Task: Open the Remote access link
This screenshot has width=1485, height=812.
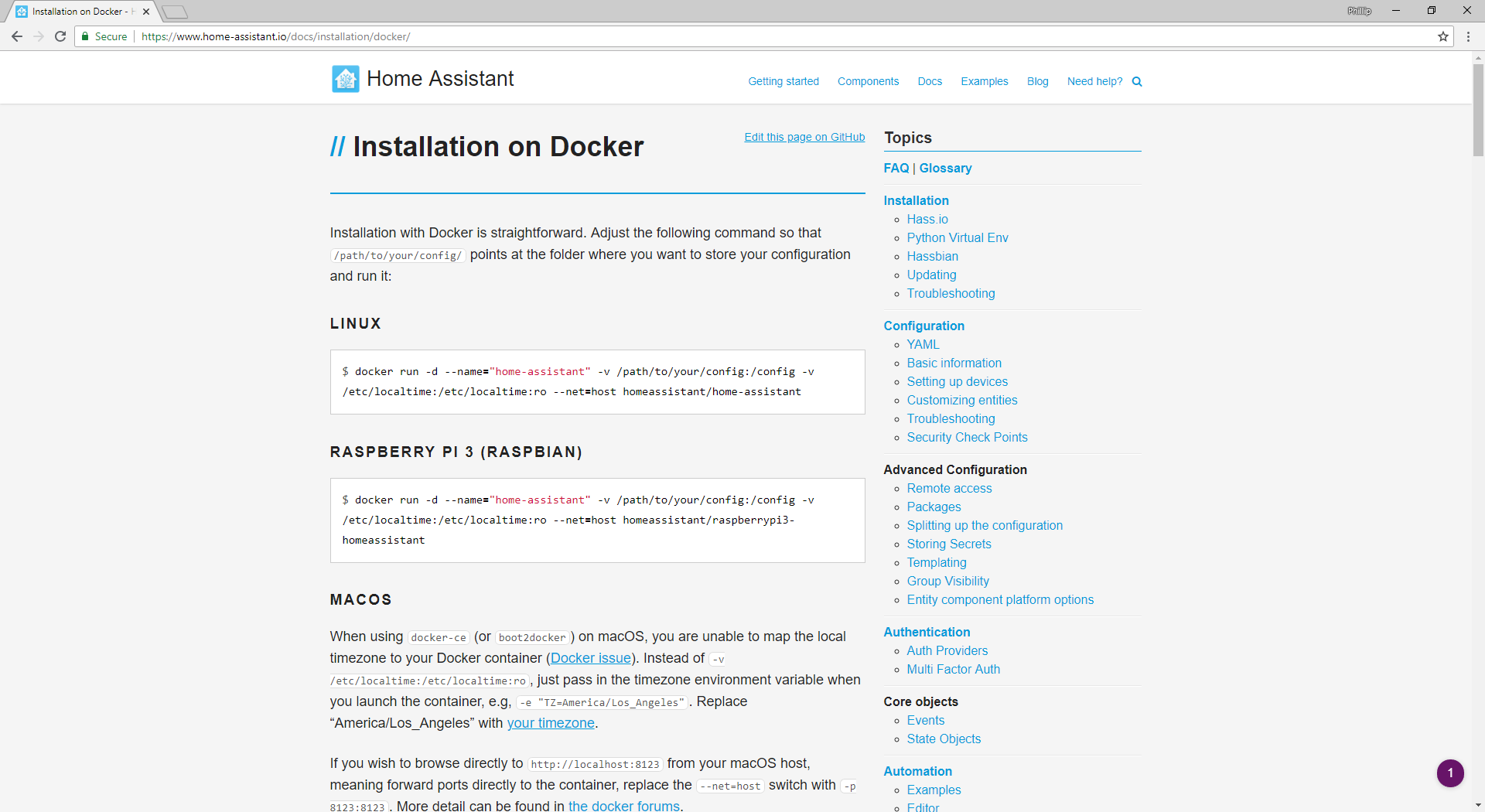Action: click(x=949, y=488)
